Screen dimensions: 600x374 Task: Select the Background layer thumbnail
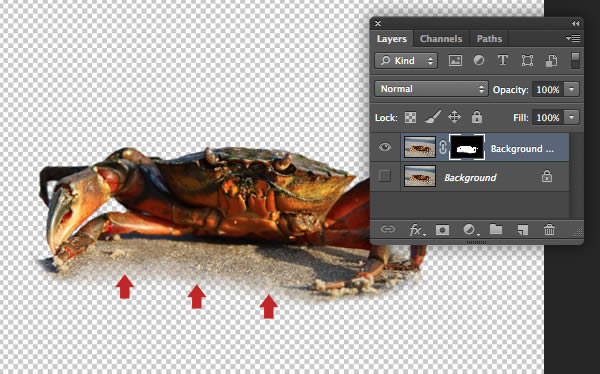pyautogui.click(x=420, y=176)
